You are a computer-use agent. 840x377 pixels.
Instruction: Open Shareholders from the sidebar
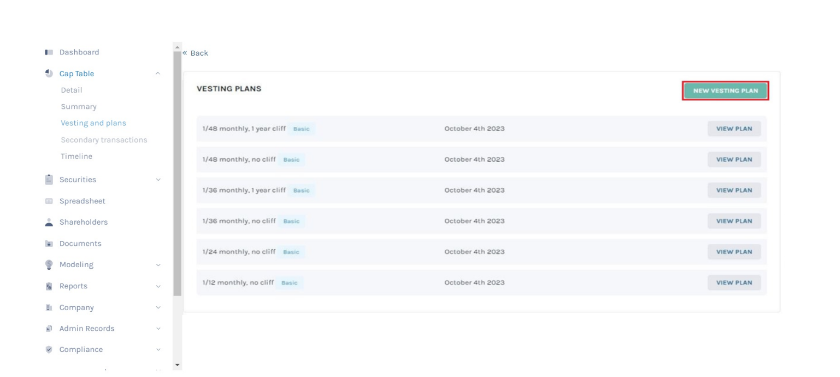[x=83, y=222]
